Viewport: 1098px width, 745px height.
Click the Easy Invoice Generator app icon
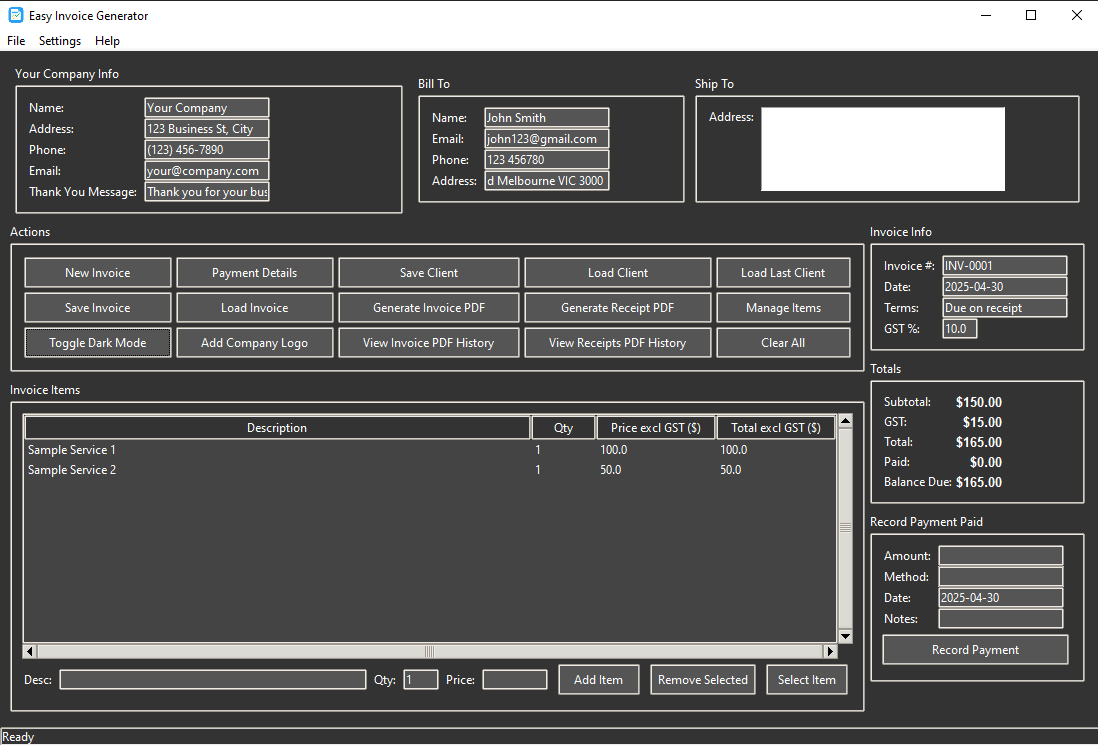(x=15, y=15)
